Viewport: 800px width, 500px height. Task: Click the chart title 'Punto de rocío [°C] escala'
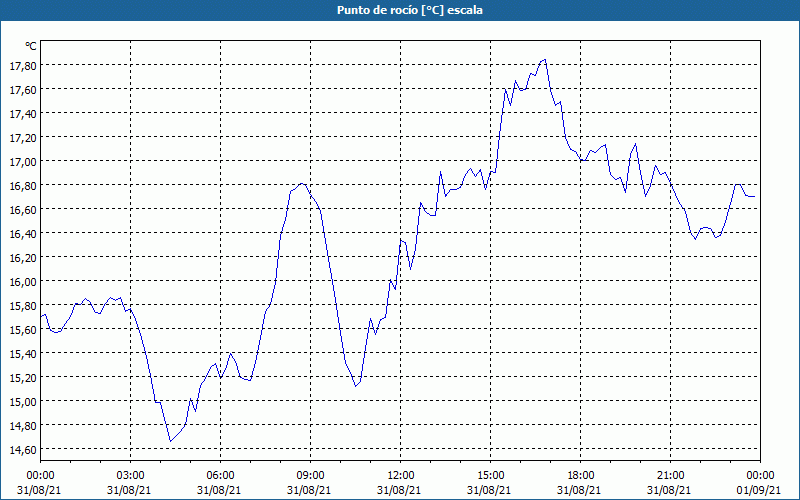(410, 10)
